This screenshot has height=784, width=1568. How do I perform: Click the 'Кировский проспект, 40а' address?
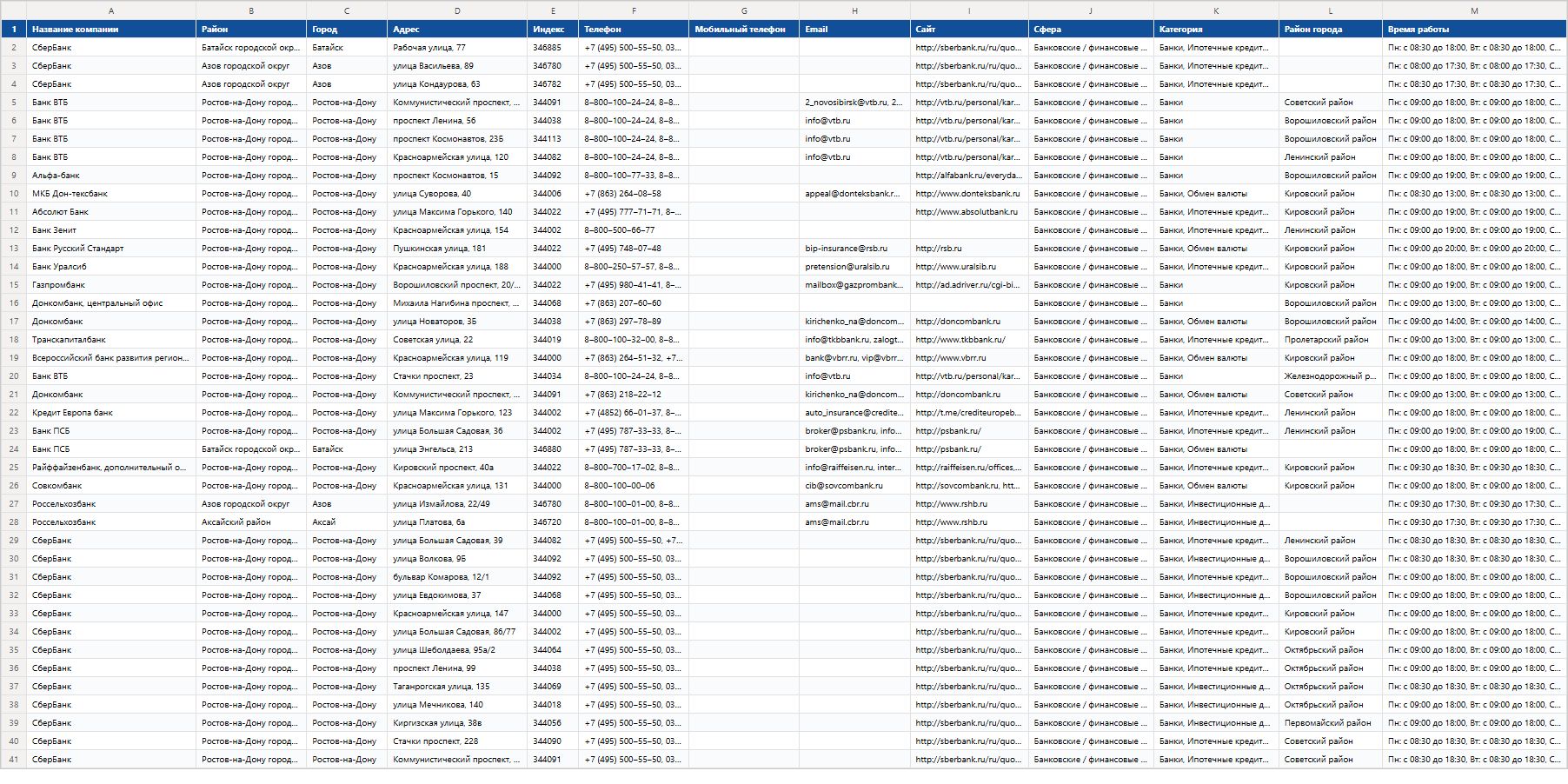click(457, 468)
